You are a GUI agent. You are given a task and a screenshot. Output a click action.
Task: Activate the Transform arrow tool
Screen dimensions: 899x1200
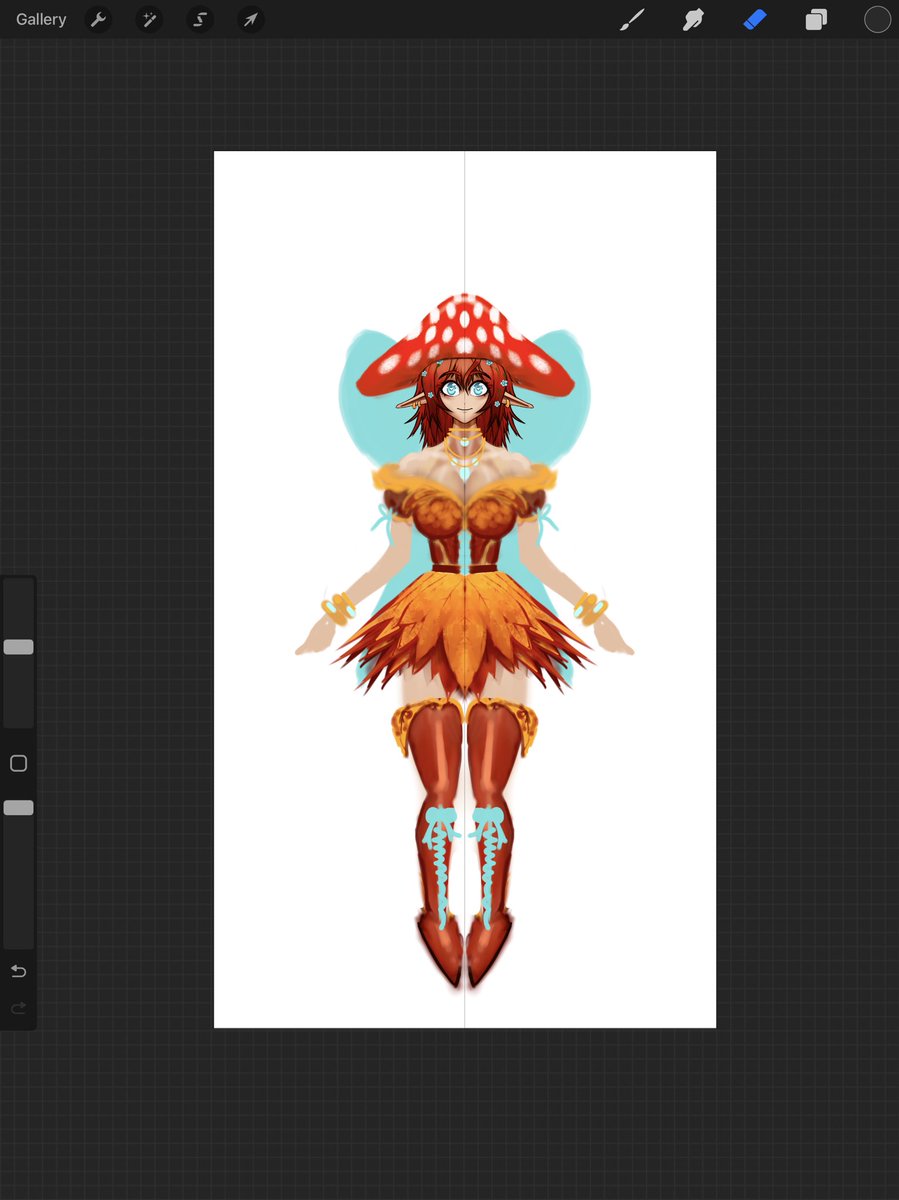[x=251, y=19]
